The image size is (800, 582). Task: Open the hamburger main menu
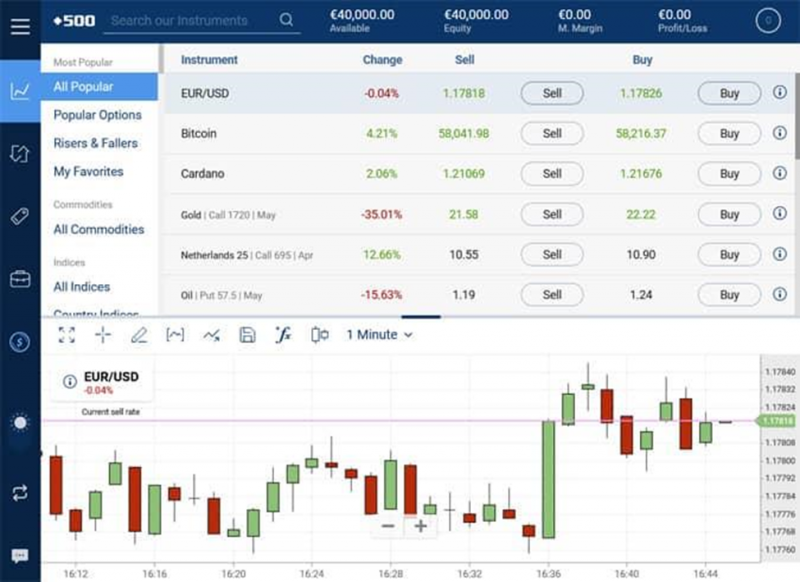20,25
